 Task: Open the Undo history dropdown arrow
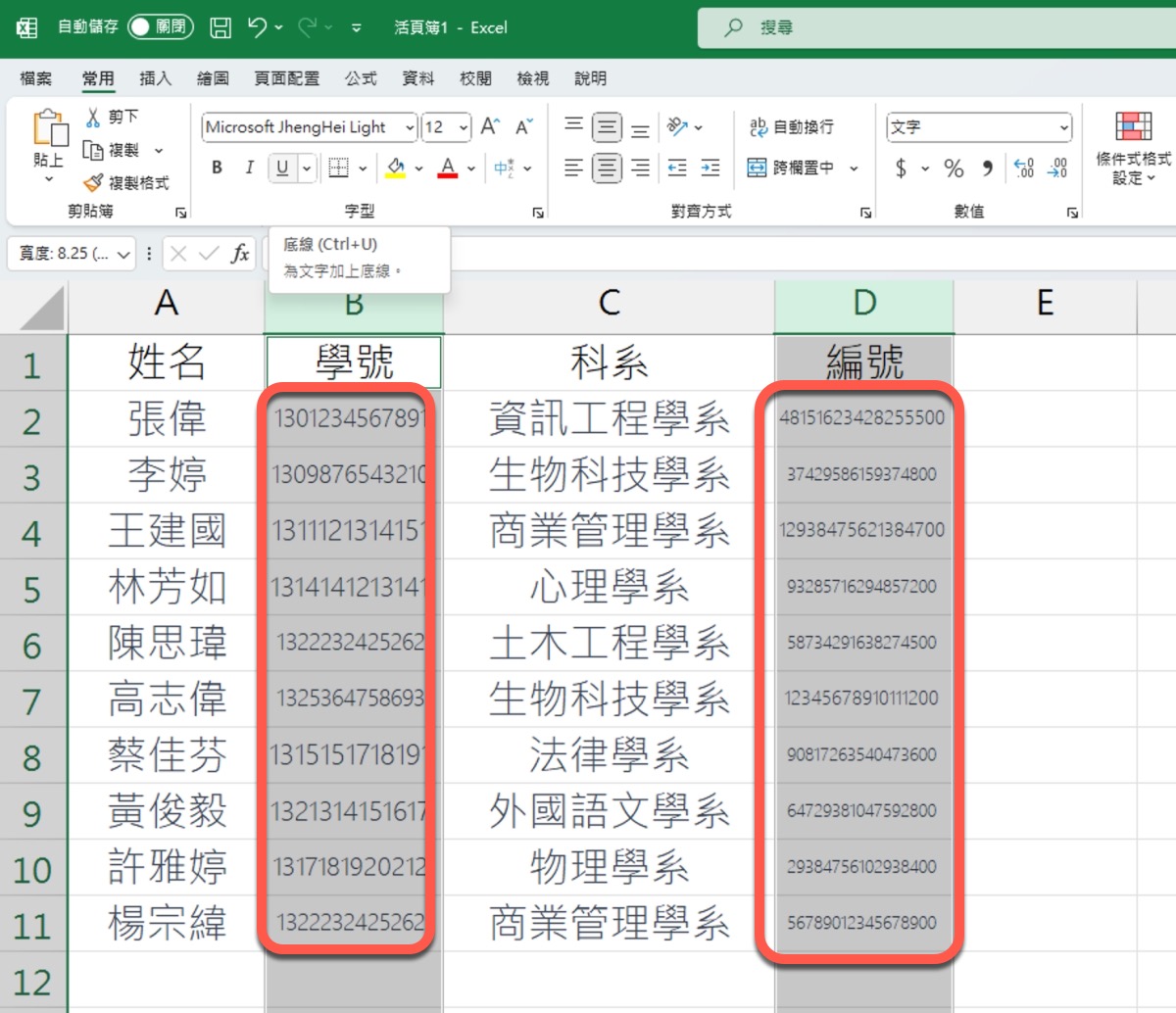(279, 27)
